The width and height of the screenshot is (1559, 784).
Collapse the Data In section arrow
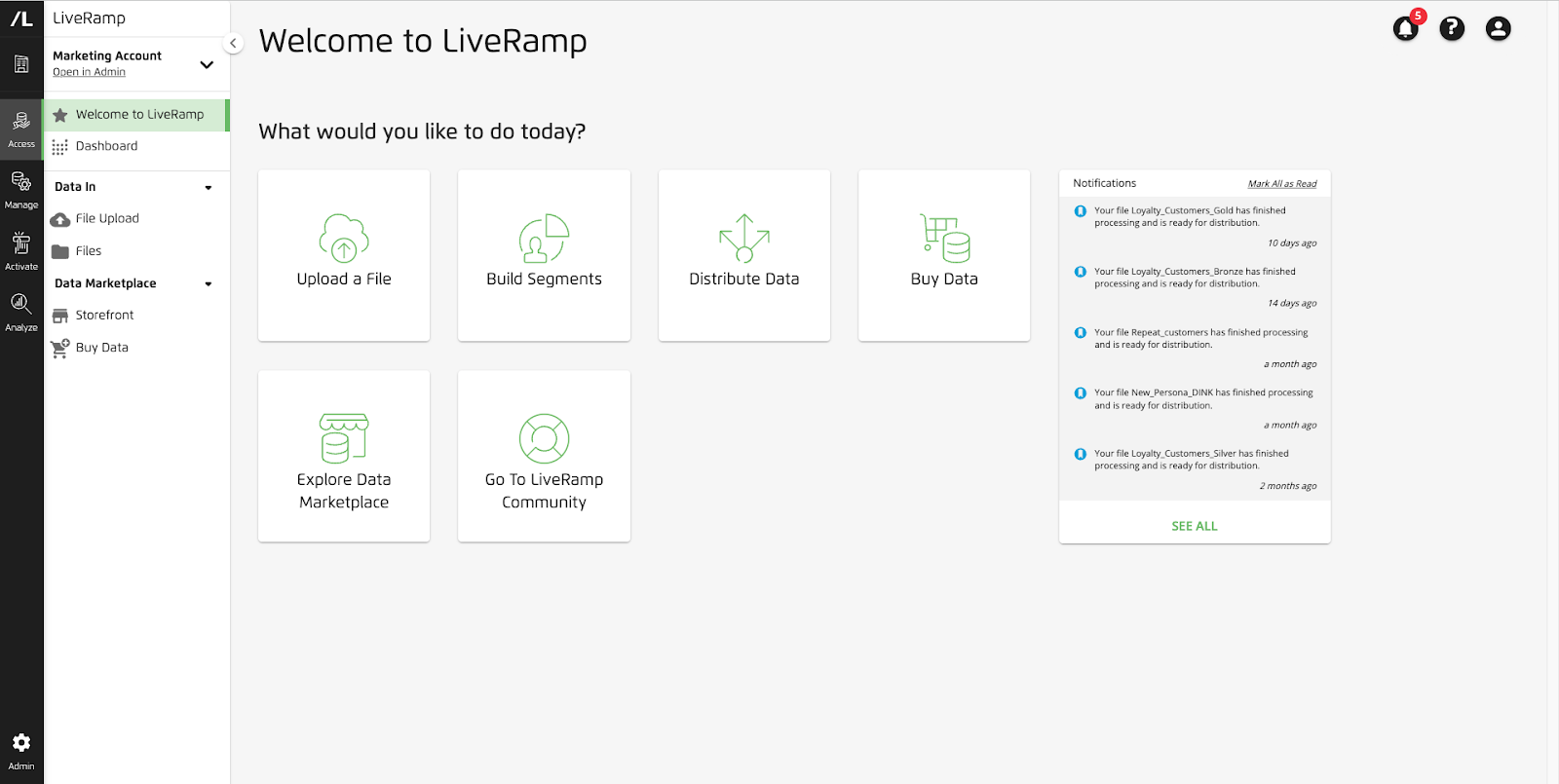pyautogui.click(x=209, y=187)
